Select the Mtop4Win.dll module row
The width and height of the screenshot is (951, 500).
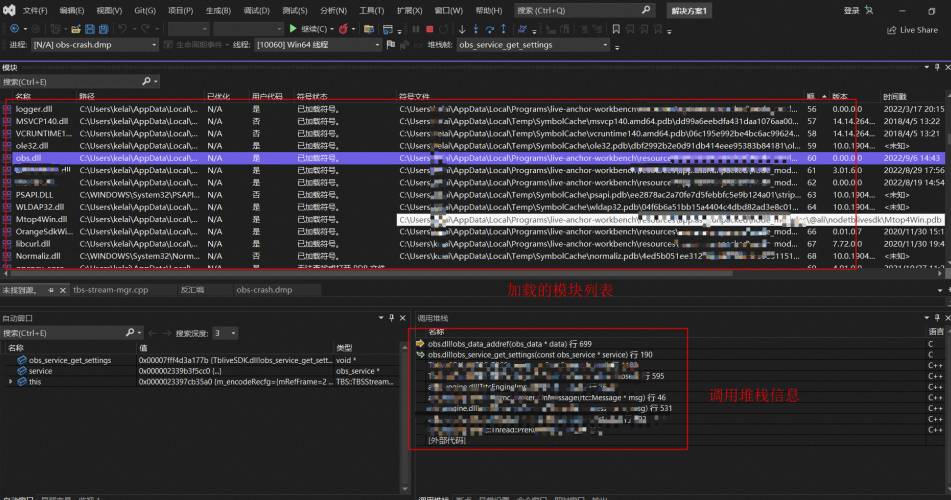474,219
